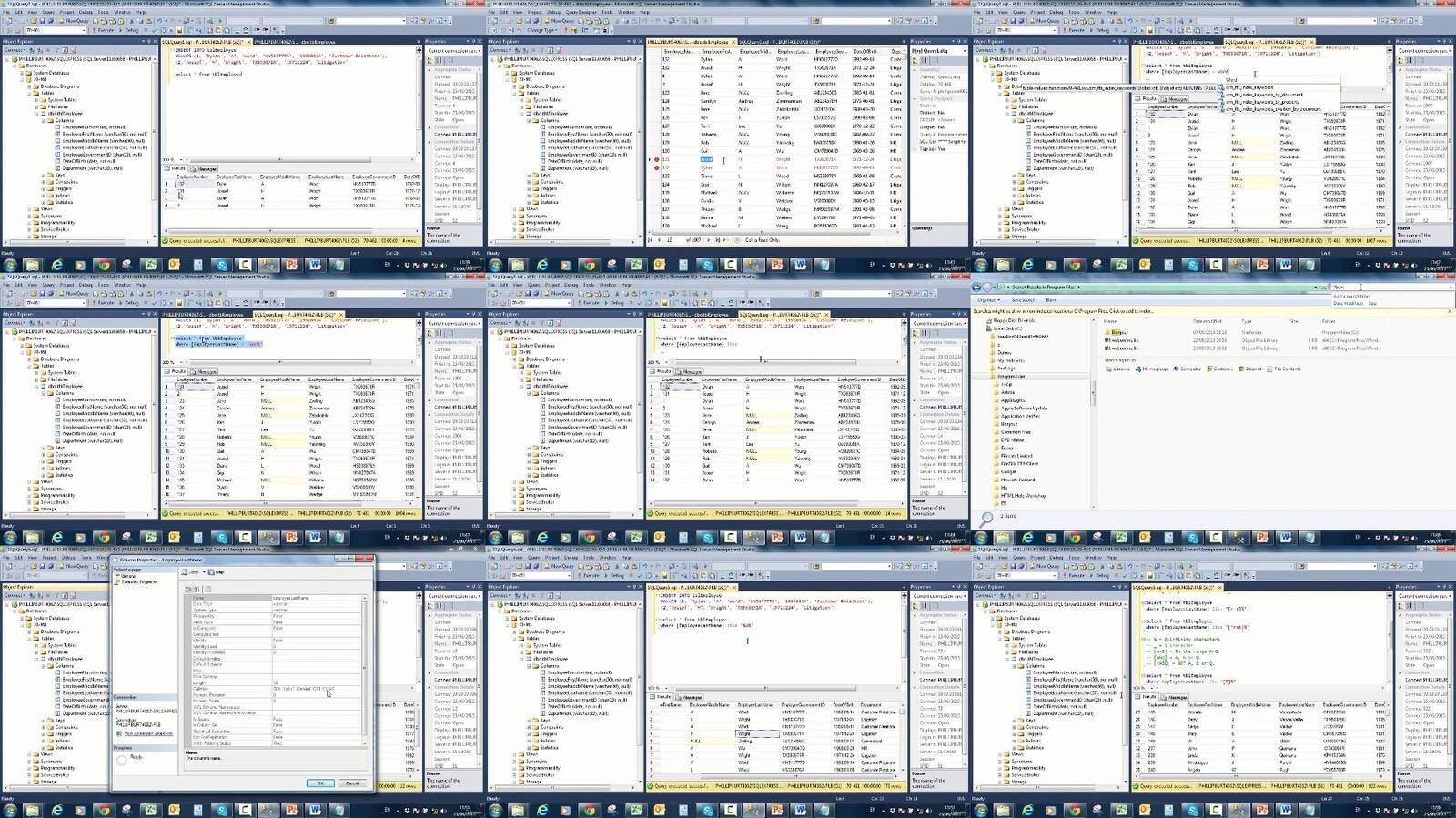Search again in Homegroup
1456x818 pixels.
click(1154, 369)
